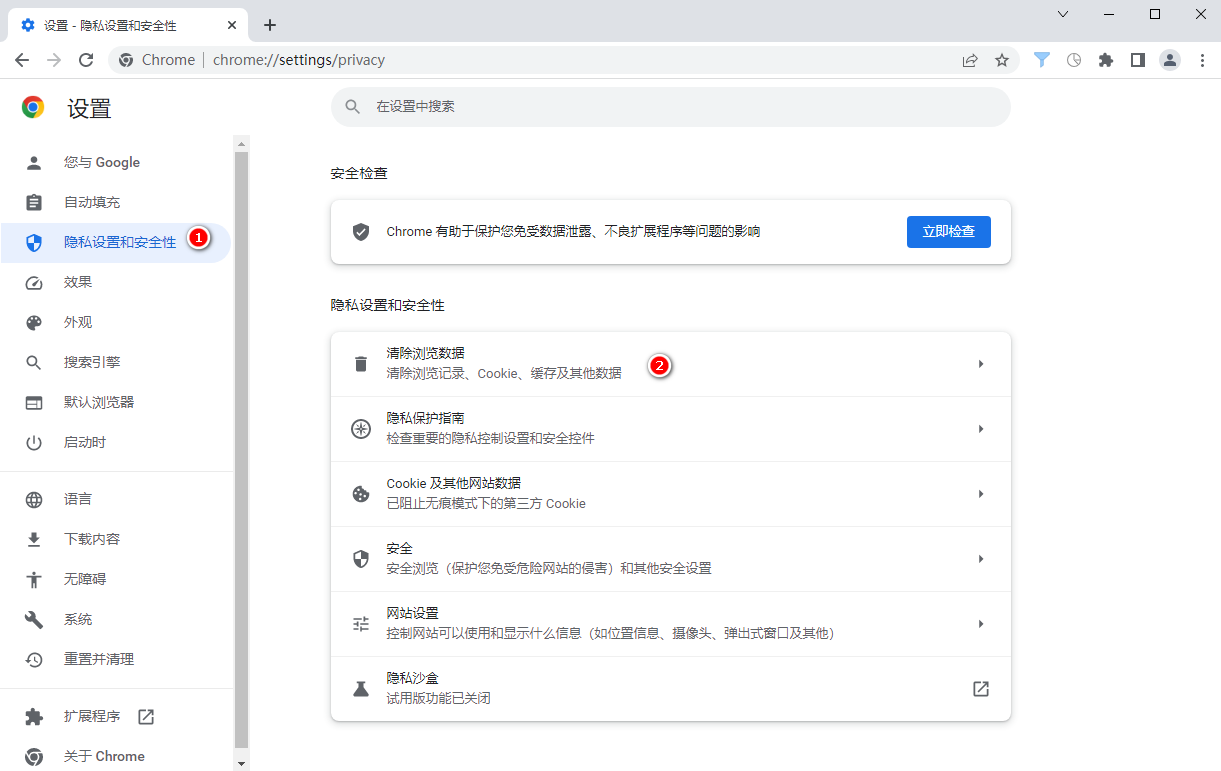This screenshot has width=1221, height=771.
Task: Click the trash icon beside 清除浏览数据
Action: tap(361, 364)
